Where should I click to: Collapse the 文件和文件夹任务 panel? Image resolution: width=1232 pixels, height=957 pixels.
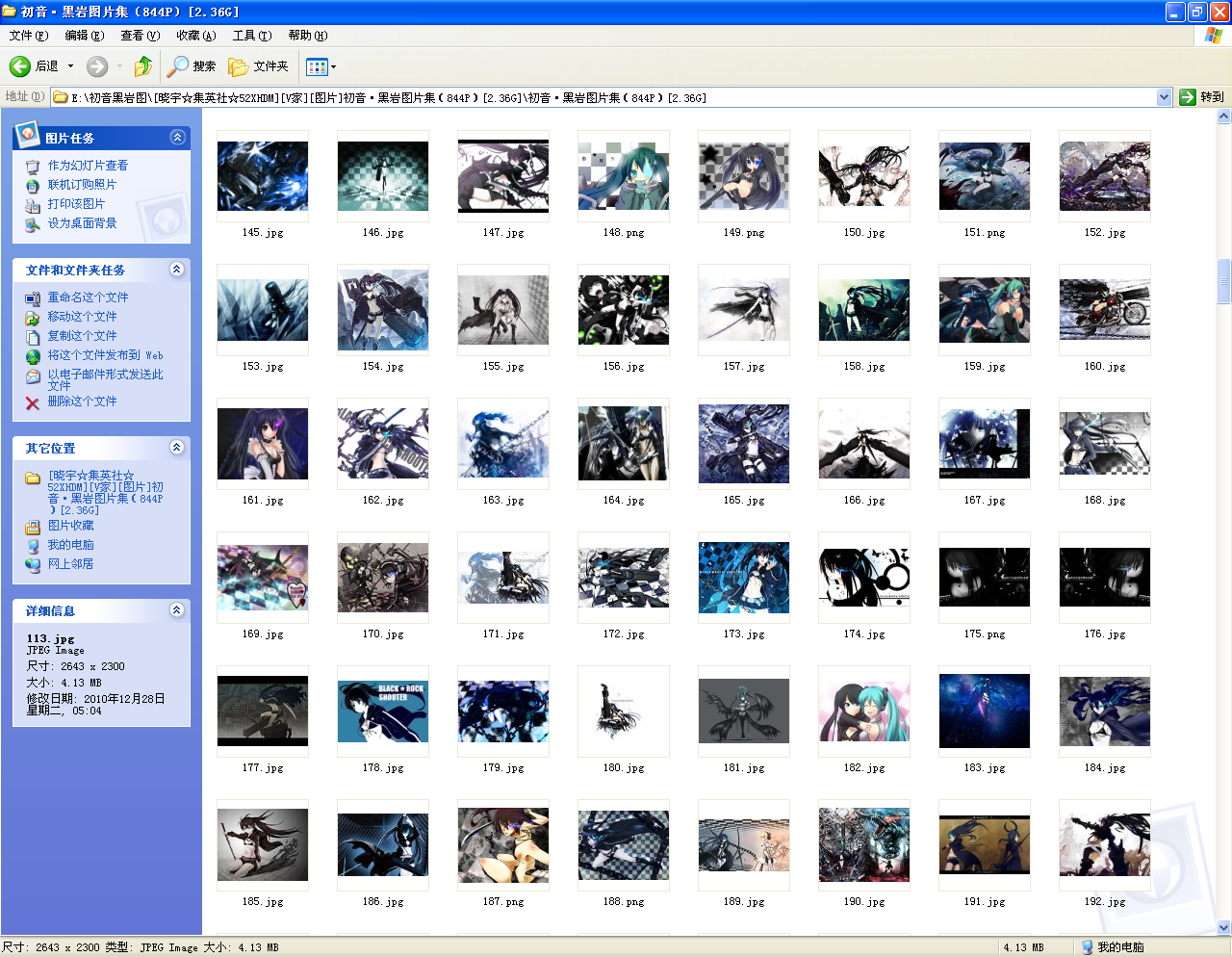point(177,270)
